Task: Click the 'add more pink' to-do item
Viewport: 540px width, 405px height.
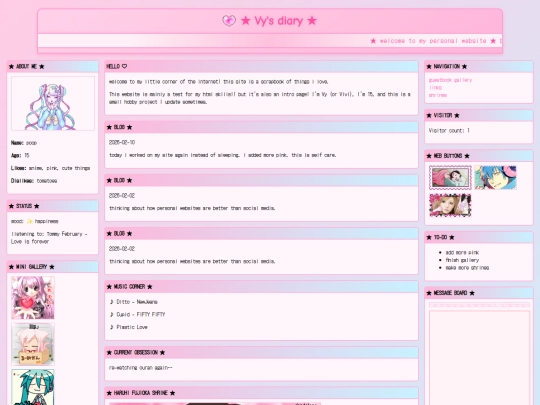Action: click(x=462, y=252)
